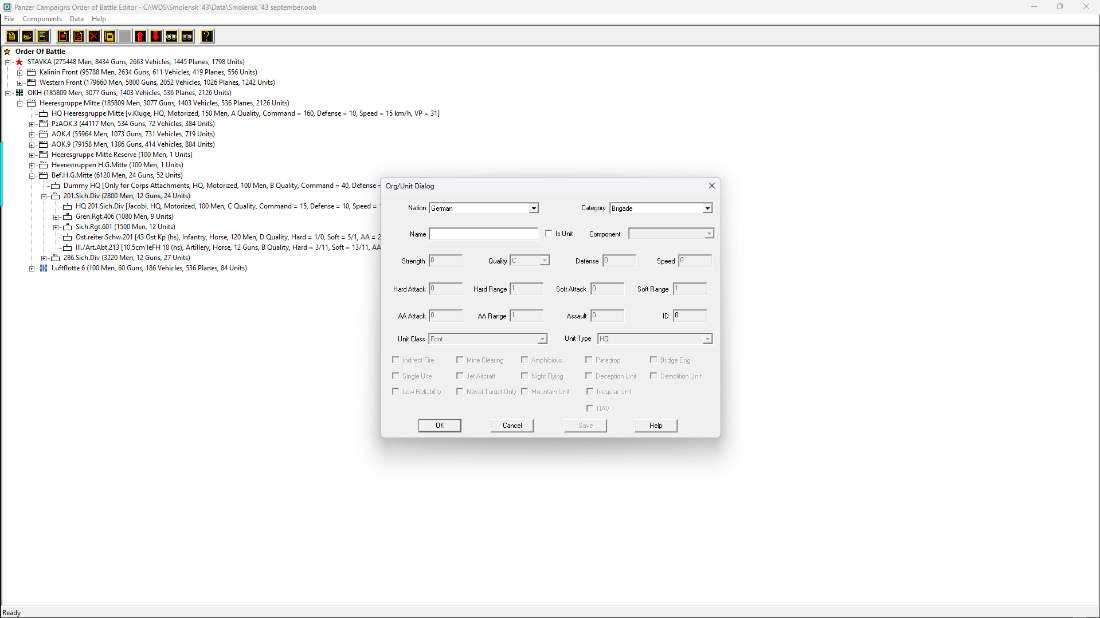
Task: Tick the Indirect Fire checkbox
Action: (396, 360)
